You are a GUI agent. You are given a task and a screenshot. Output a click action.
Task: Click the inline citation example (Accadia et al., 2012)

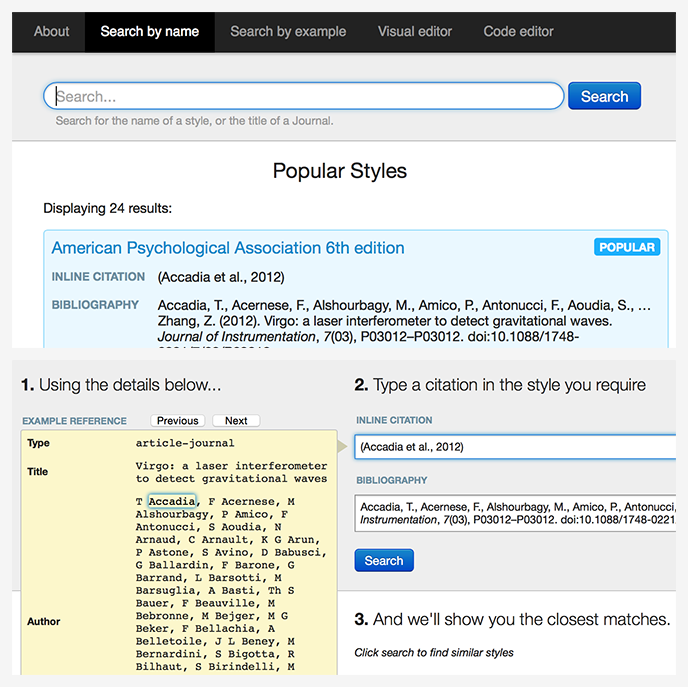click(221, 277)
